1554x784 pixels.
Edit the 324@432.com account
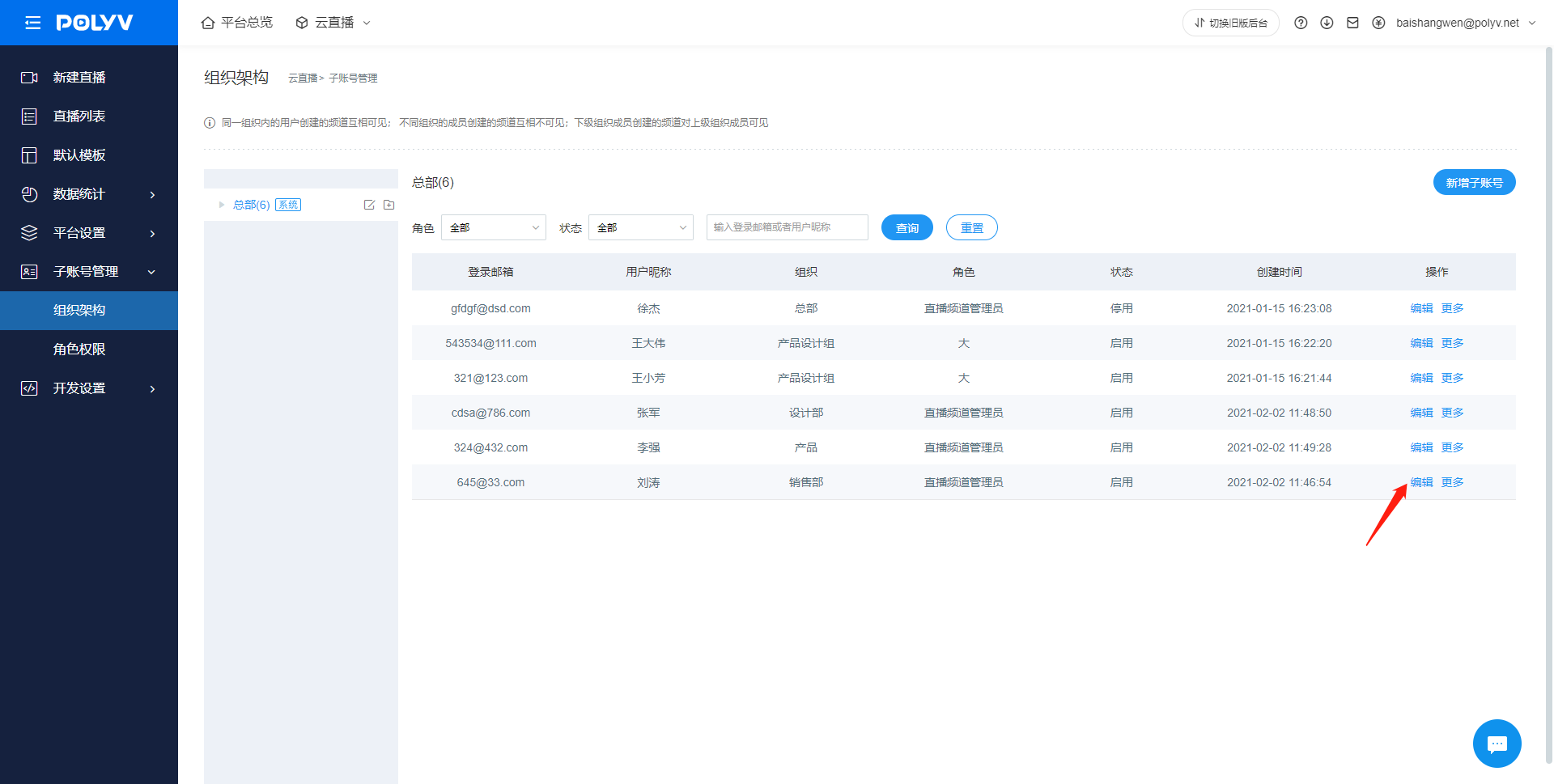coord(1421,447)
